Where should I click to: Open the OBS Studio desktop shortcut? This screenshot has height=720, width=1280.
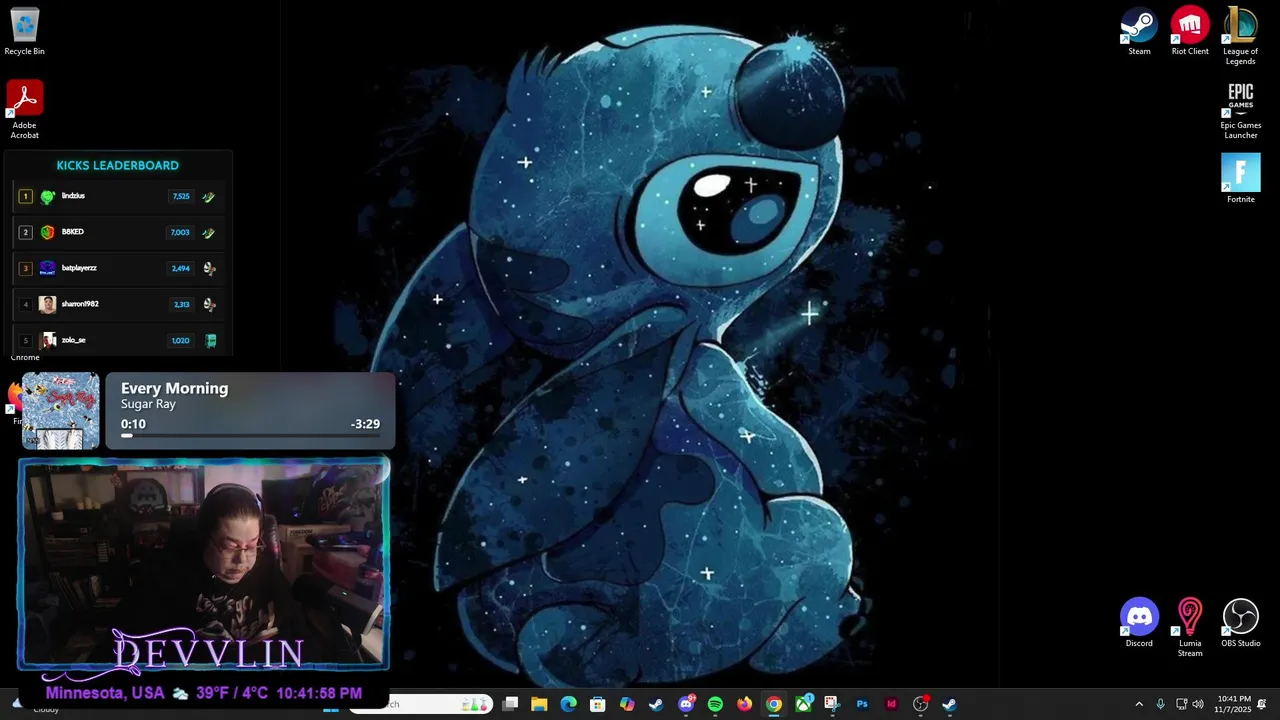1241,624
